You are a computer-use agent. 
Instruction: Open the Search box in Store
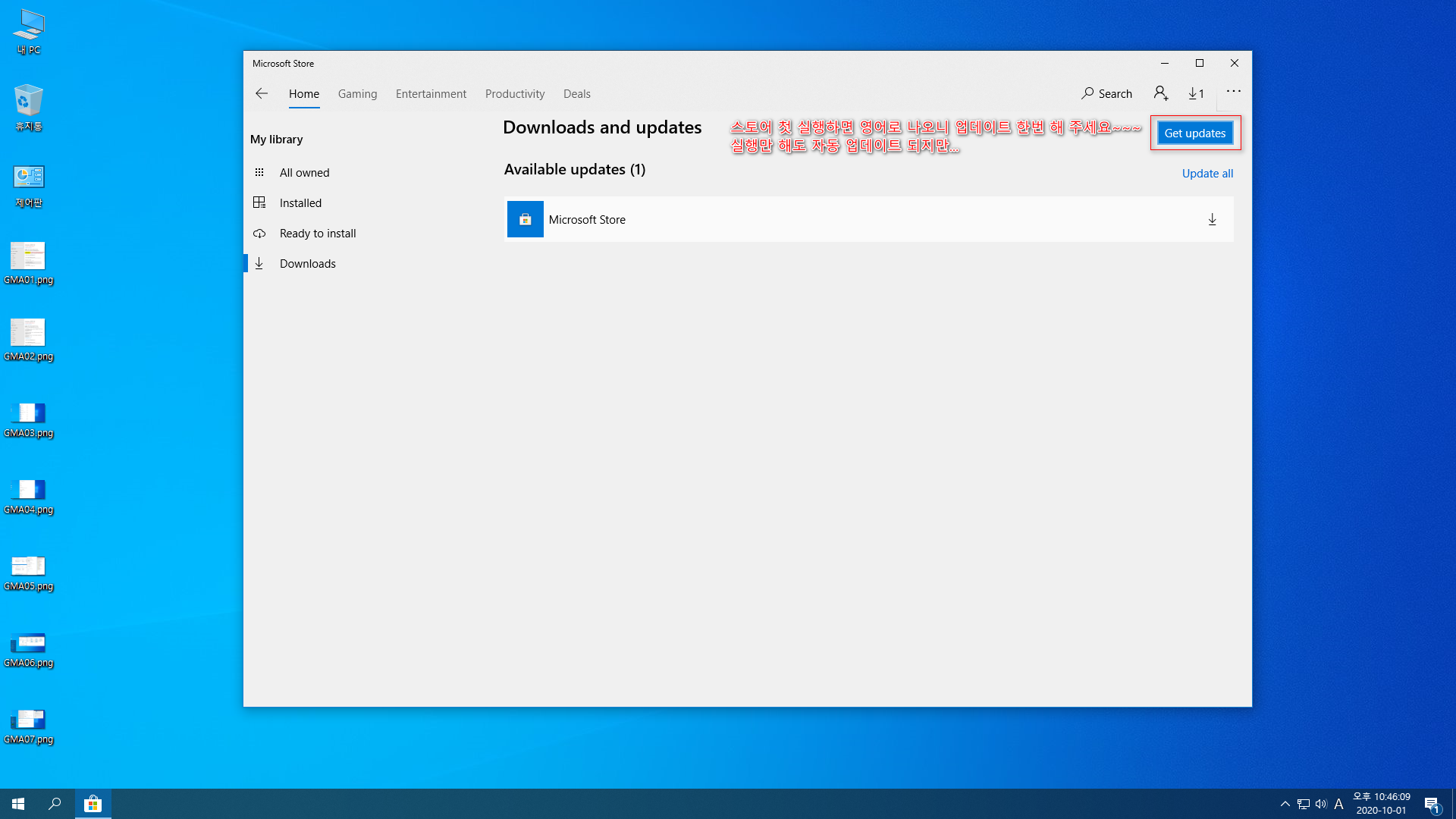[x=1106, y=93]
